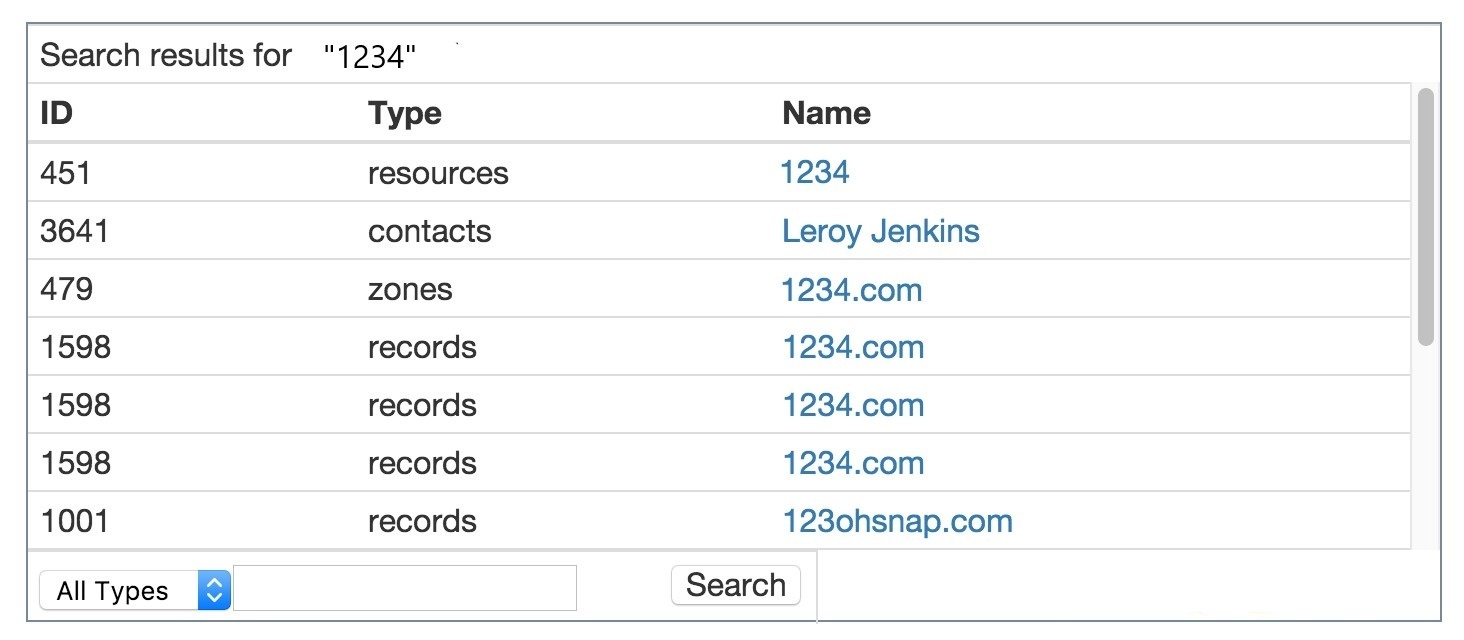Open the "1234" resources link
The image size is (1464, 640).
tap(814, 173)
